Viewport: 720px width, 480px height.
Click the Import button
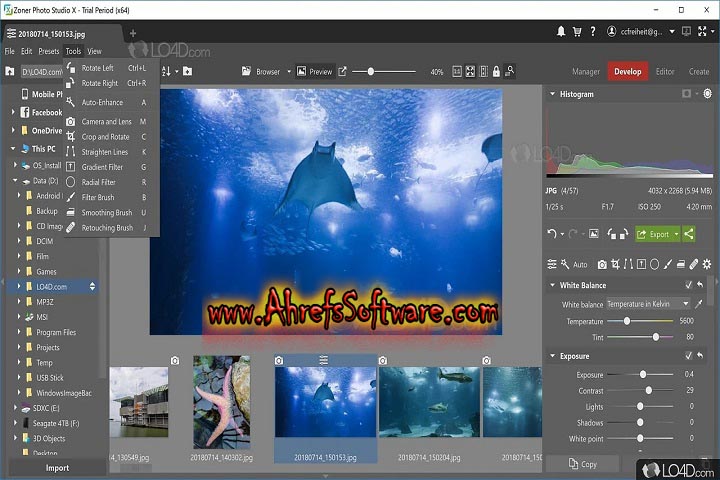[x=57, y=467]
